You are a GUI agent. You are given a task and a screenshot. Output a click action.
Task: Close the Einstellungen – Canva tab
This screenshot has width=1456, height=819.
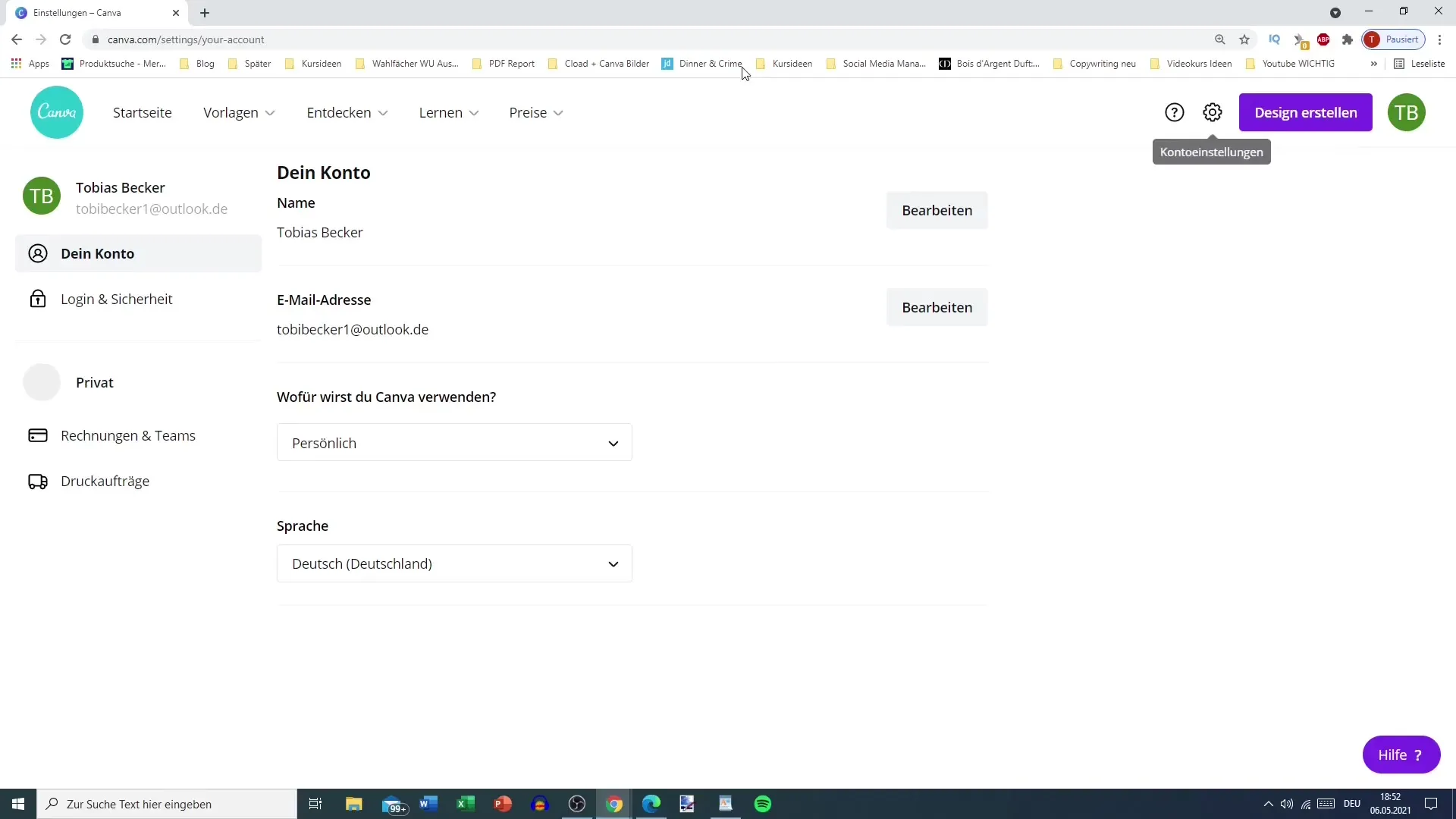pyautogui.click(x=176, y=13)
